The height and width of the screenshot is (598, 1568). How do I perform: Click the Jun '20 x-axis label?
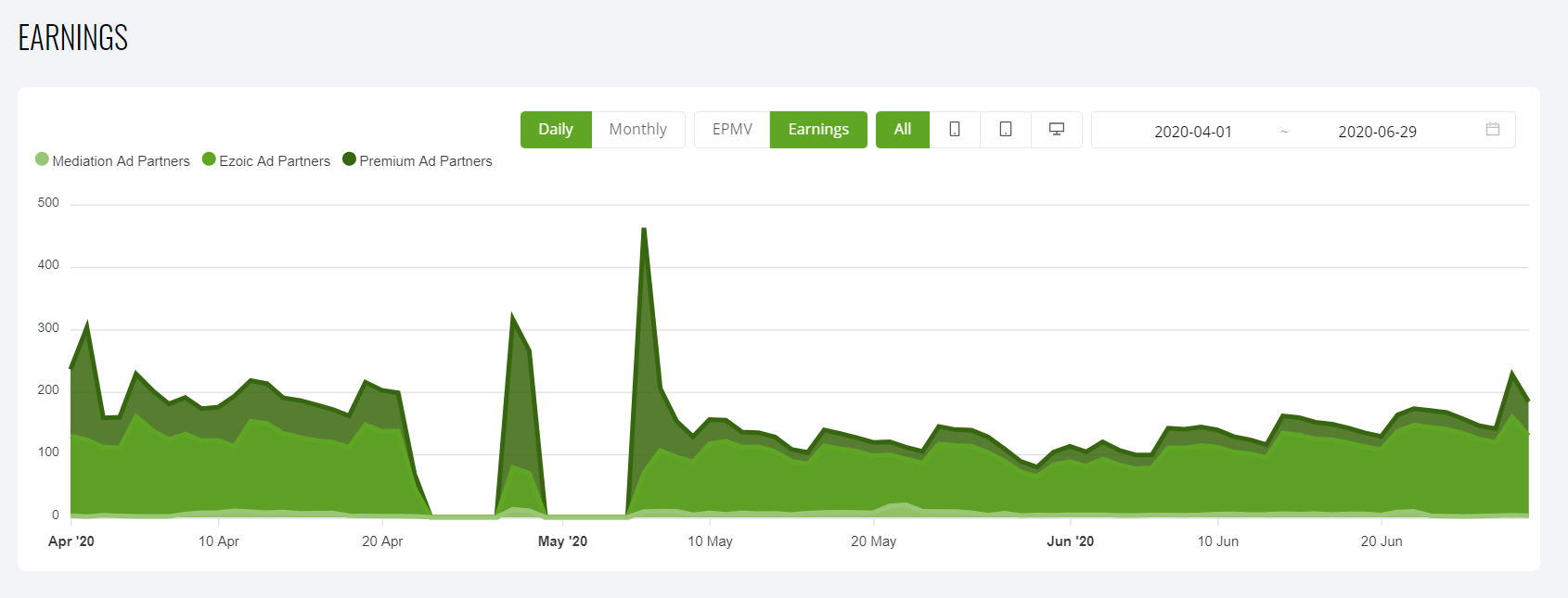(1070, 541)
